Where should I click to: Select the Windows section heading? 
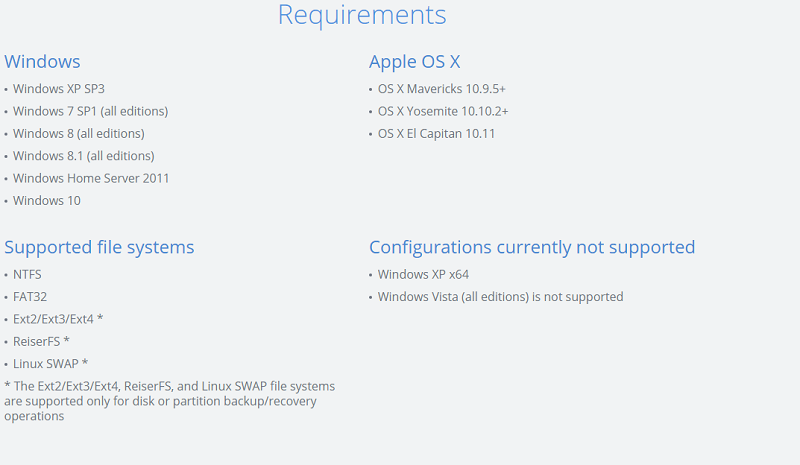[42, 62]
